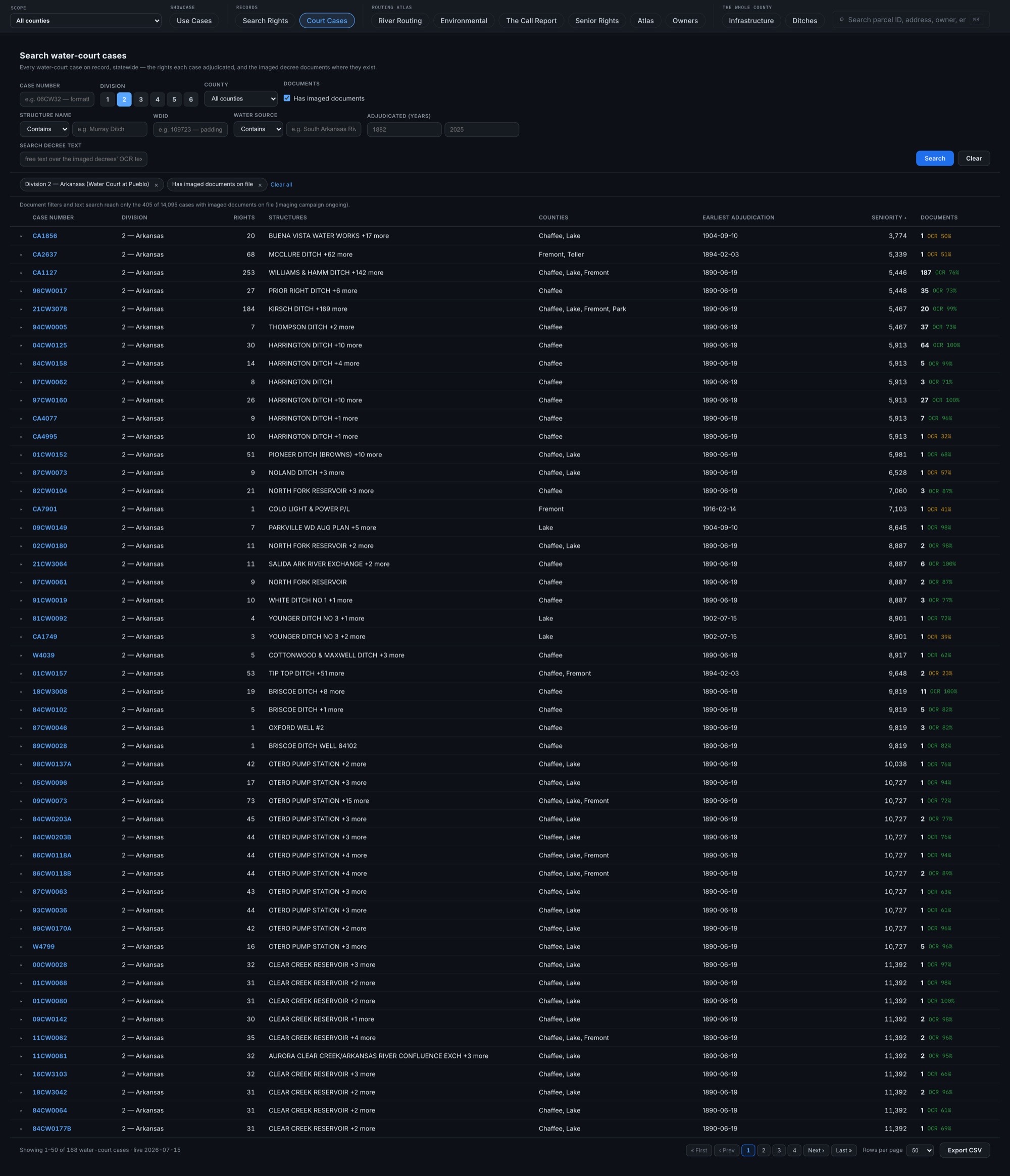Select Division 3 filter
Screen dimensions: 1010x1176
141,99
